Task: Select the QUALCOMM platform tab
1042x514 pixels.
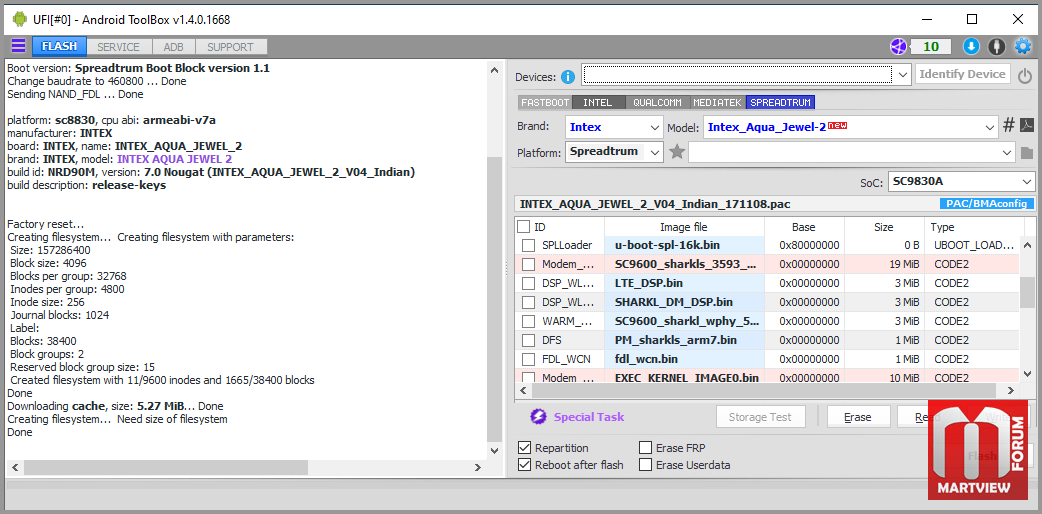Action: tap(657, 102)
